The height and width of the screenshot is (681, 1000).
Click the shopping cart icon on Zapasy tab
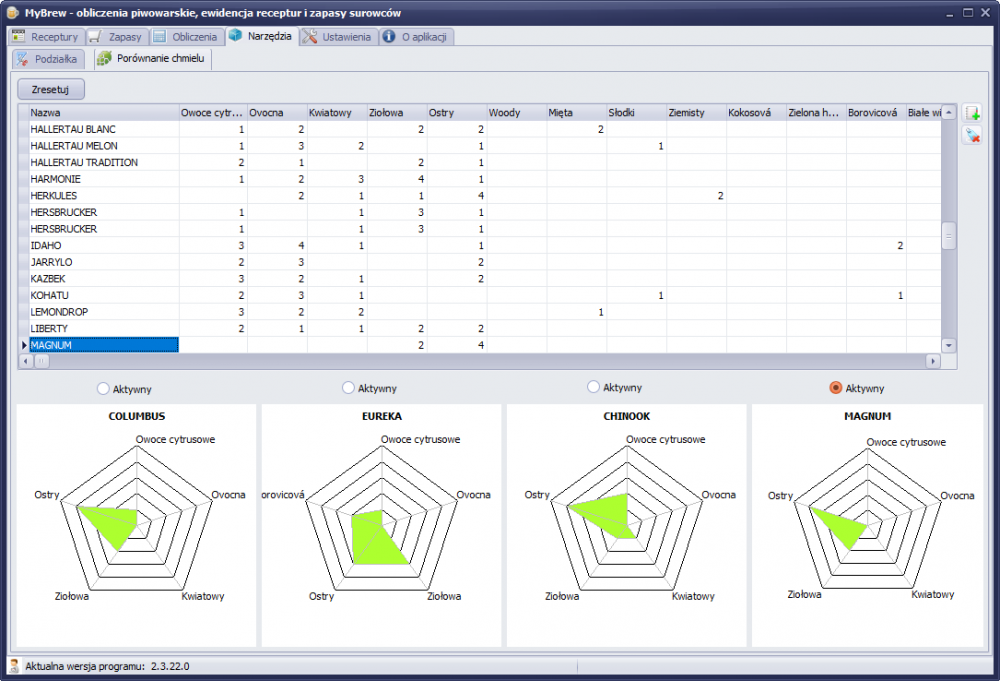95,37
